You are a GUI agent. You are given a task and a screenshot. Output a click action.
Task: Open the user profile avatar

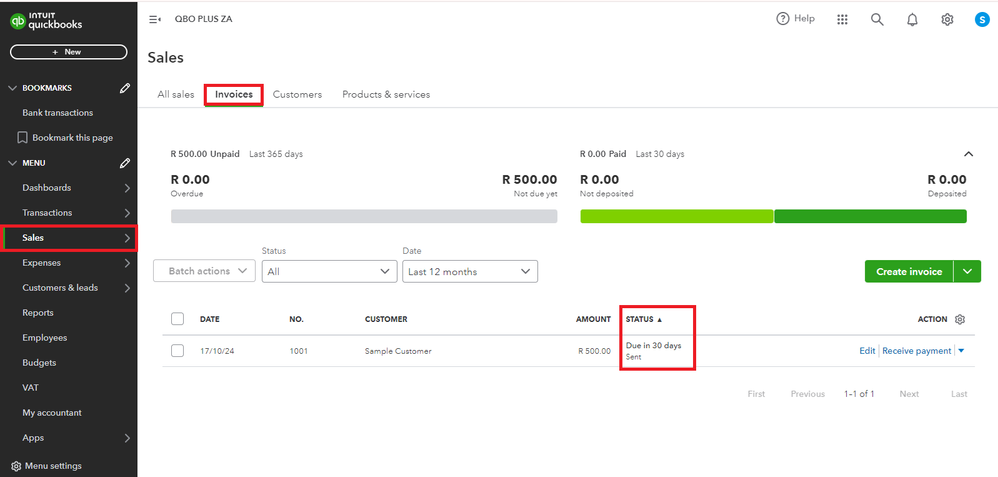[982, 19]
